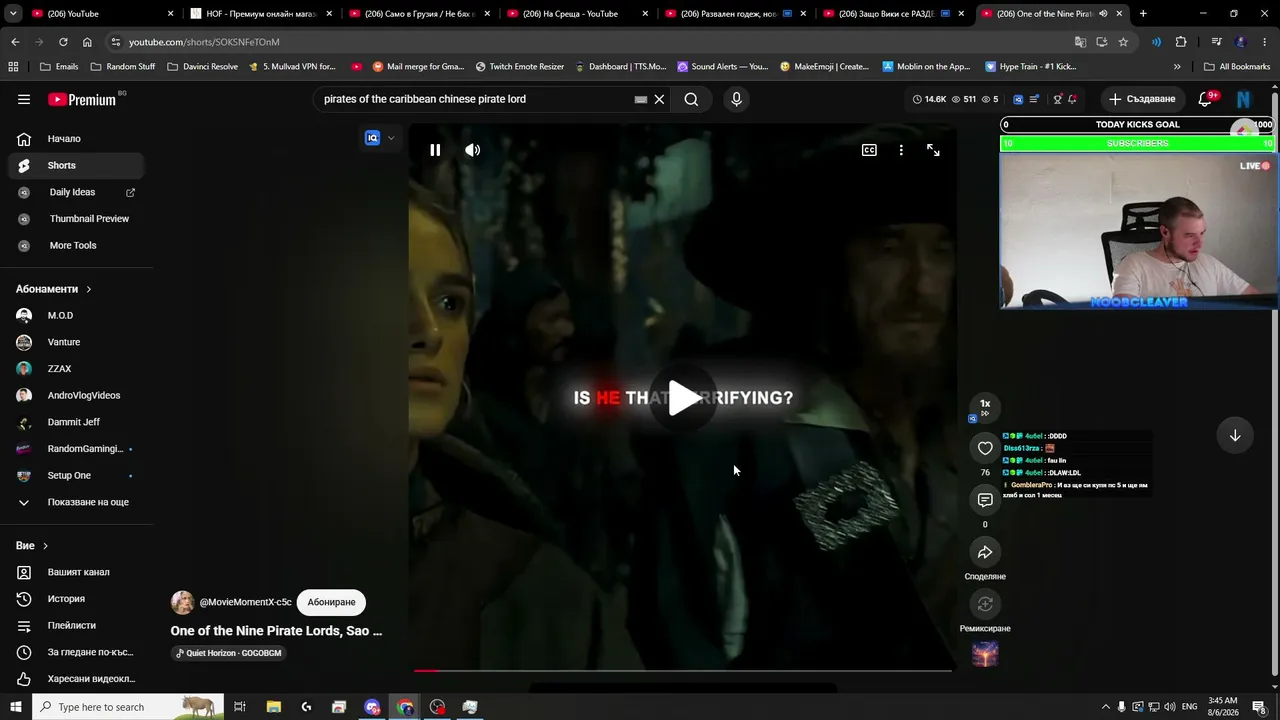Expand the Вие section chevron
Screen dimensions: 1280x720
[x=45, y=546]
